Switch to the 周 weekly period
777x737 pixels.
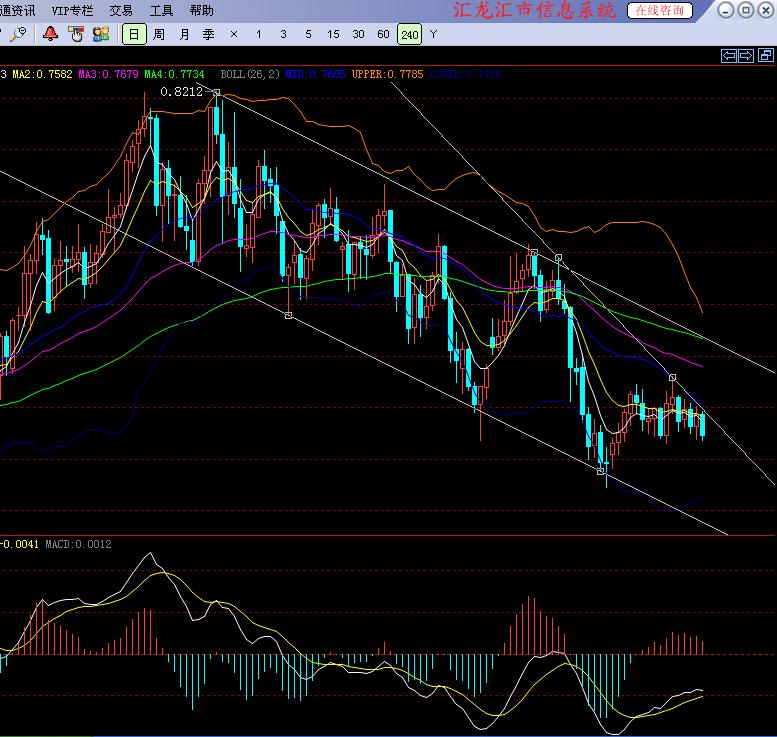coord(159,34)
